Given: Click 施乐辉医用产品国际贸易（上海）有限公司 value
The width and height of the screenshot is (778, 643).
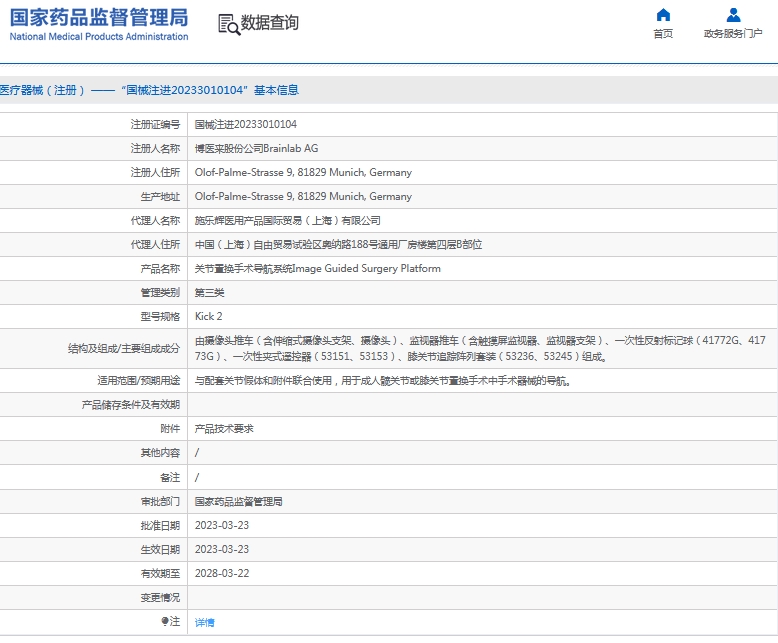Looking at the screenshot, I should (288, 221).
